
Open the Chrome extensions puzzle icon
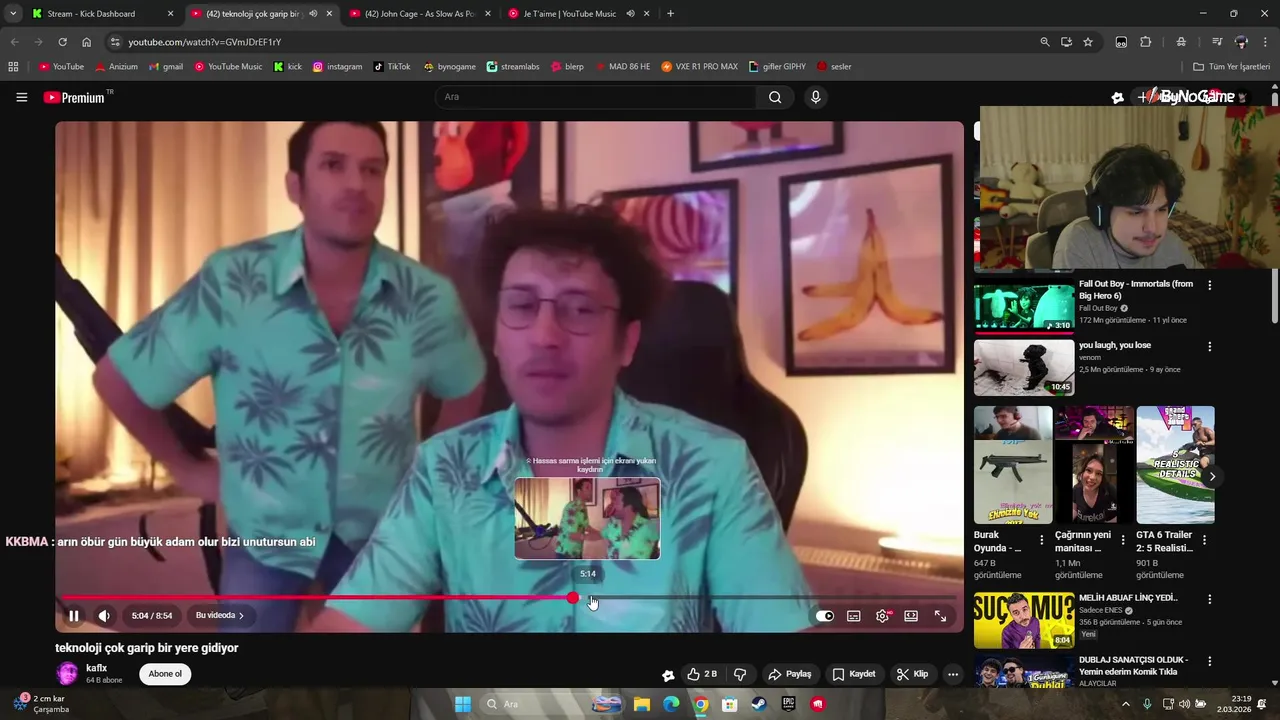(x=1146, y=42)
